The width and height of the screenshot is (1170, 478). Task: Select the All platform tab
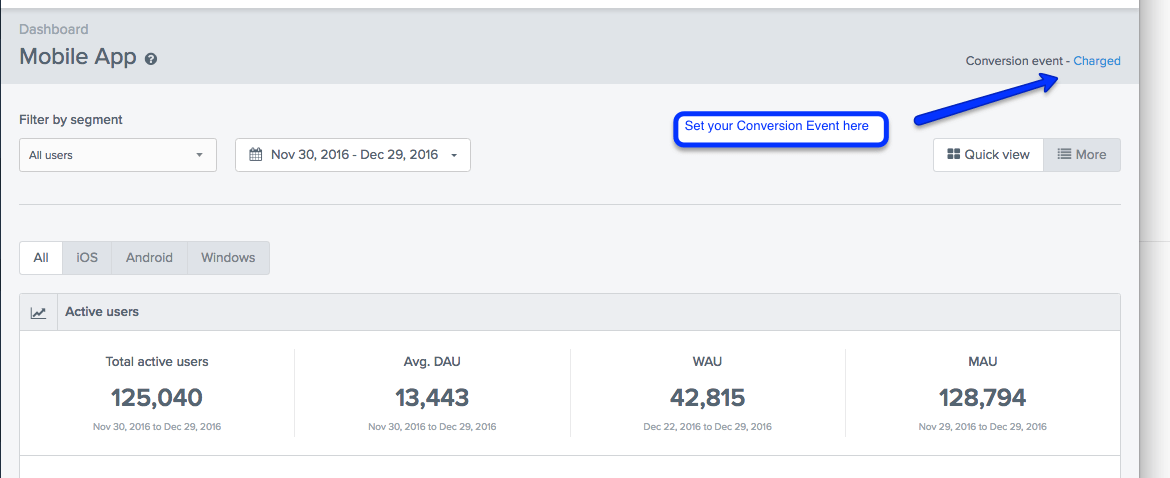pyautogui.click(x=41, y=257)
